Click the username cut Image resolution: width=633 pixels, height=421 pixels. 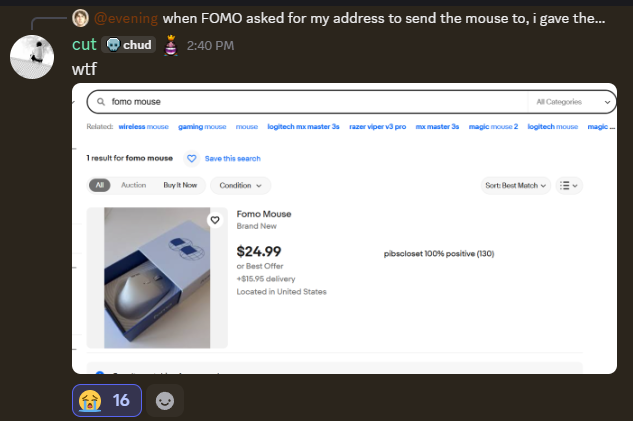tap(84, 44)
